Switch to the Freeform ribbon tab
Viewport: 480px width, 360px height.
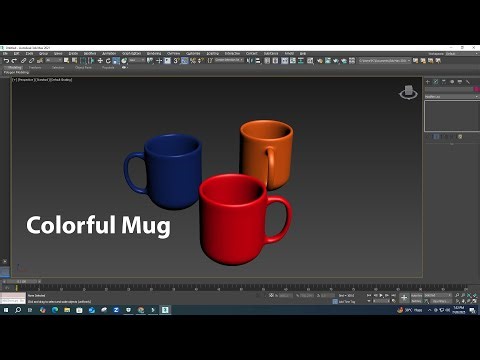[35, 67]
